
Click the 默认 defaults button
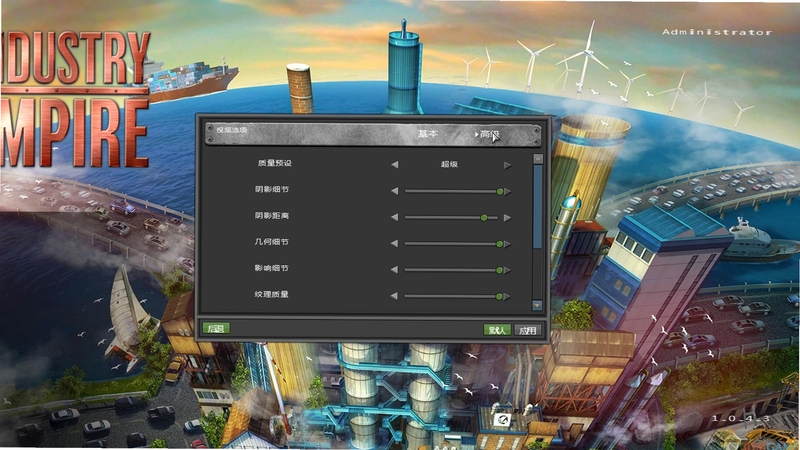(497, 330)
